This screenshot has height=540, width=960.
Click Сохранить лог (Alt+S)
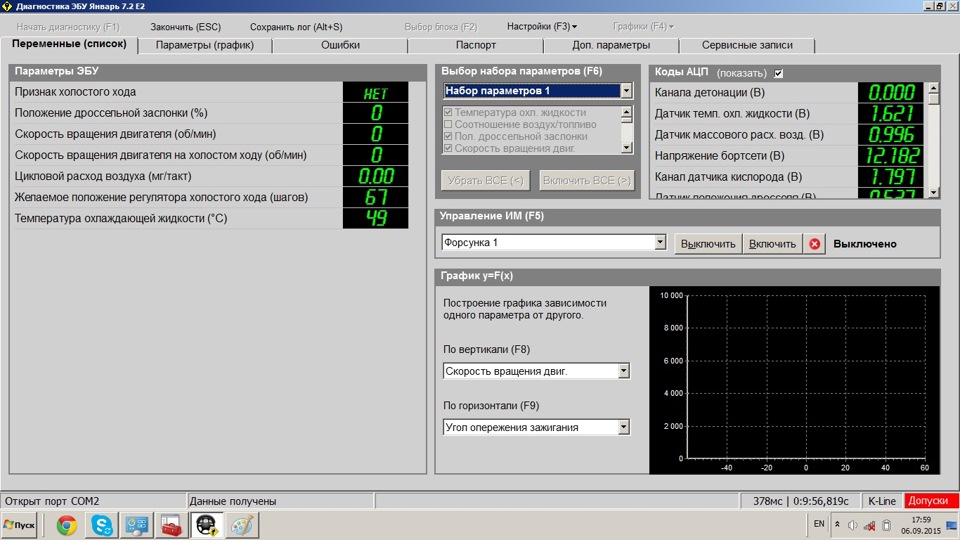296,27
